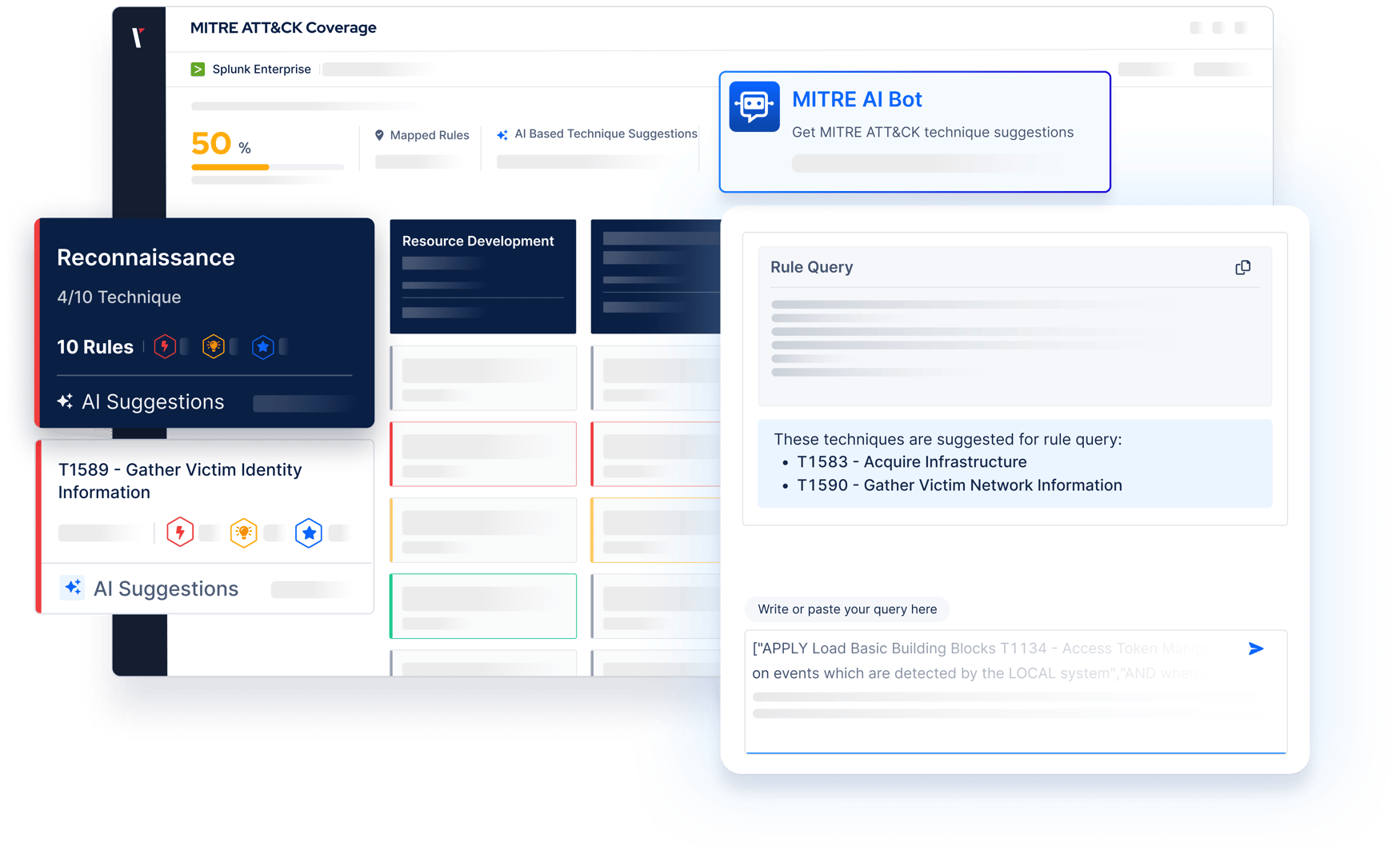Click the MITRE AI Bot chat icon
1400x858 pixels.
pos(754,106)
